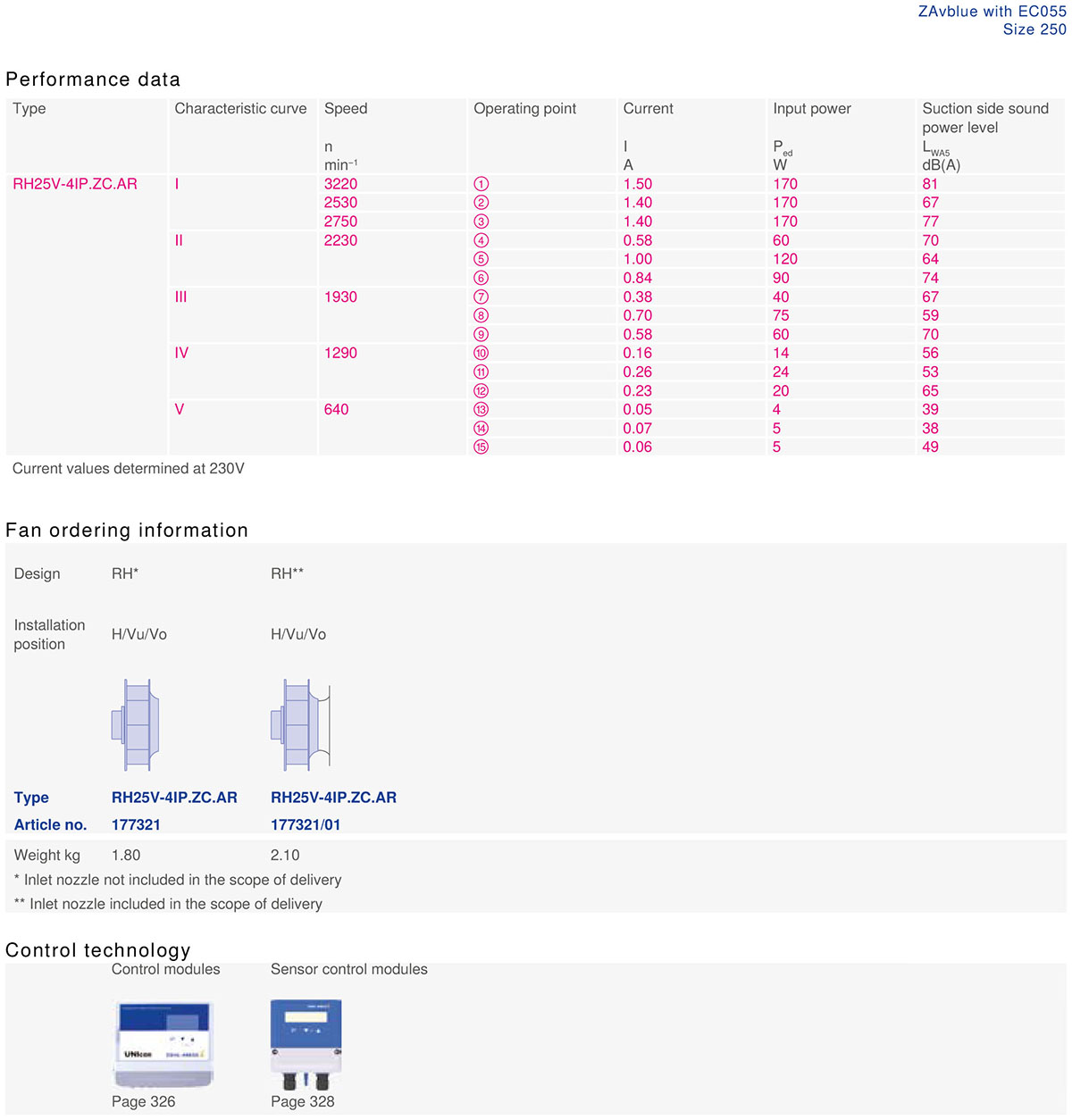Click the circled operating point 13 icon

[482, 410]
